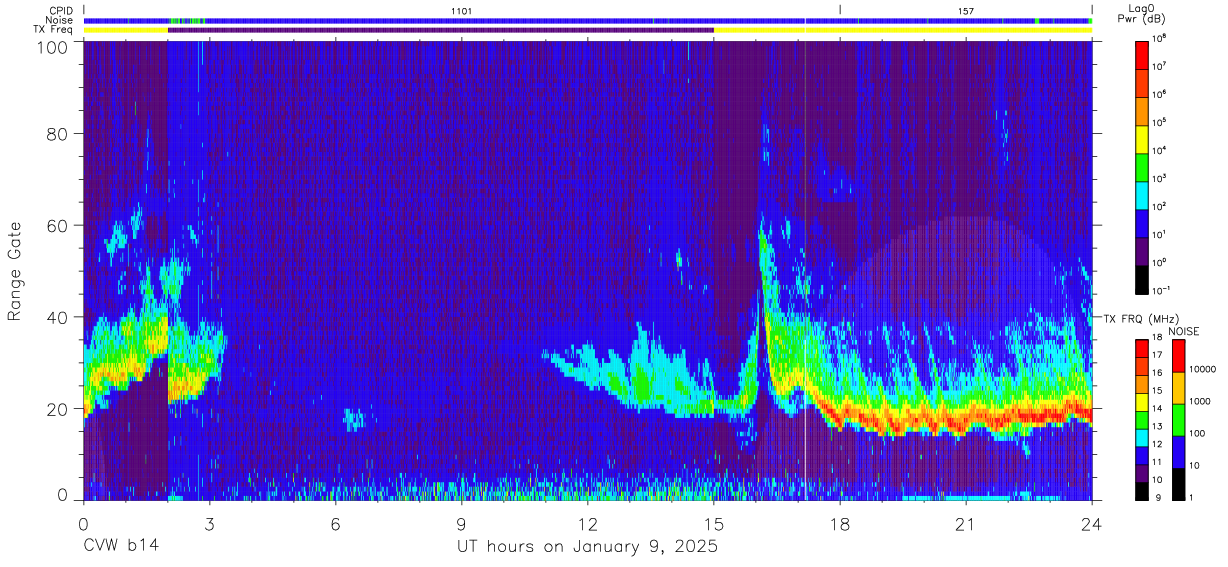Click the 9 label on TX FRQ legend
The image size is (1228, 567).
point(1157,497)
